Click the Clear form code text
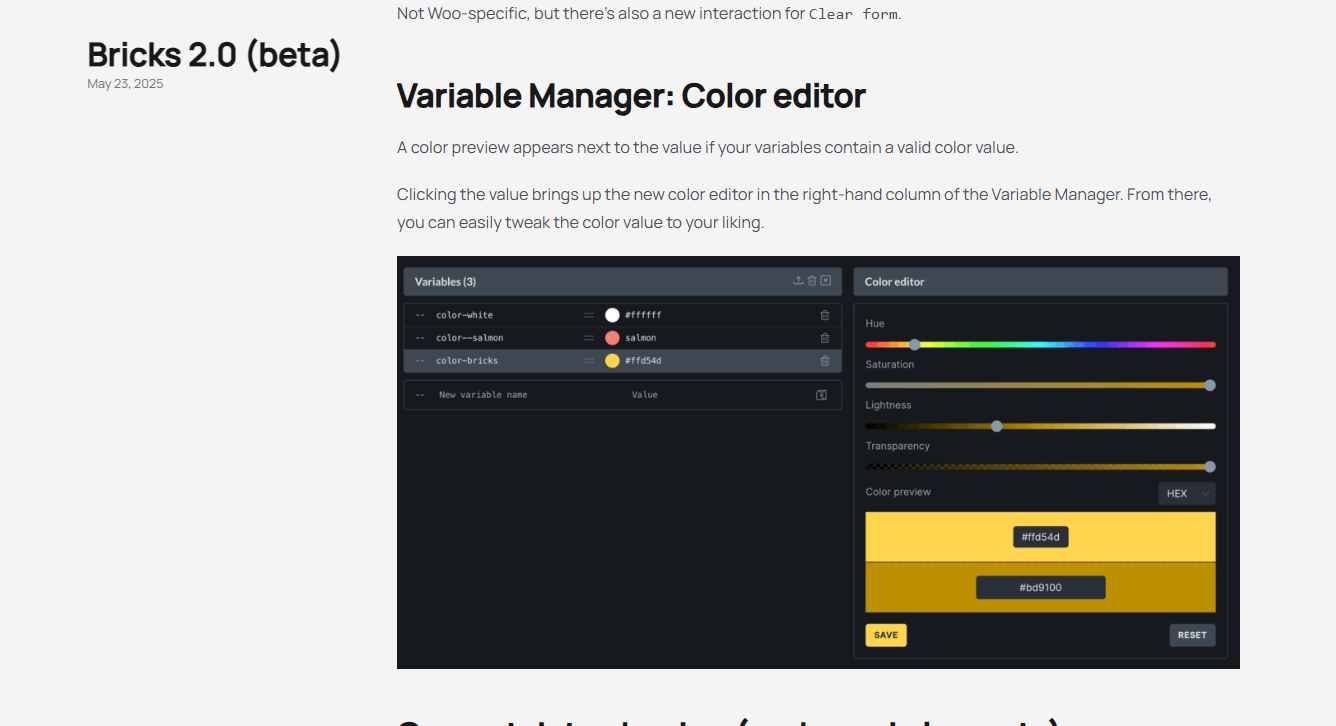 [x=853, y=14]
